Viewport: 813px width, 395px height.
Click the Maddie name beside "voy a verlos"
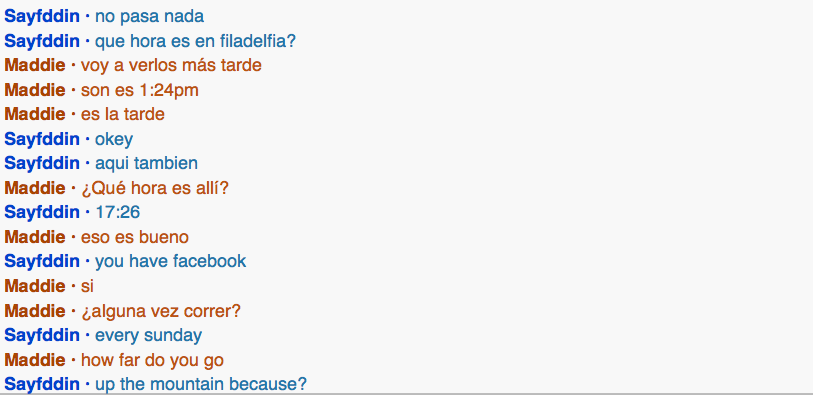(35, 65)
